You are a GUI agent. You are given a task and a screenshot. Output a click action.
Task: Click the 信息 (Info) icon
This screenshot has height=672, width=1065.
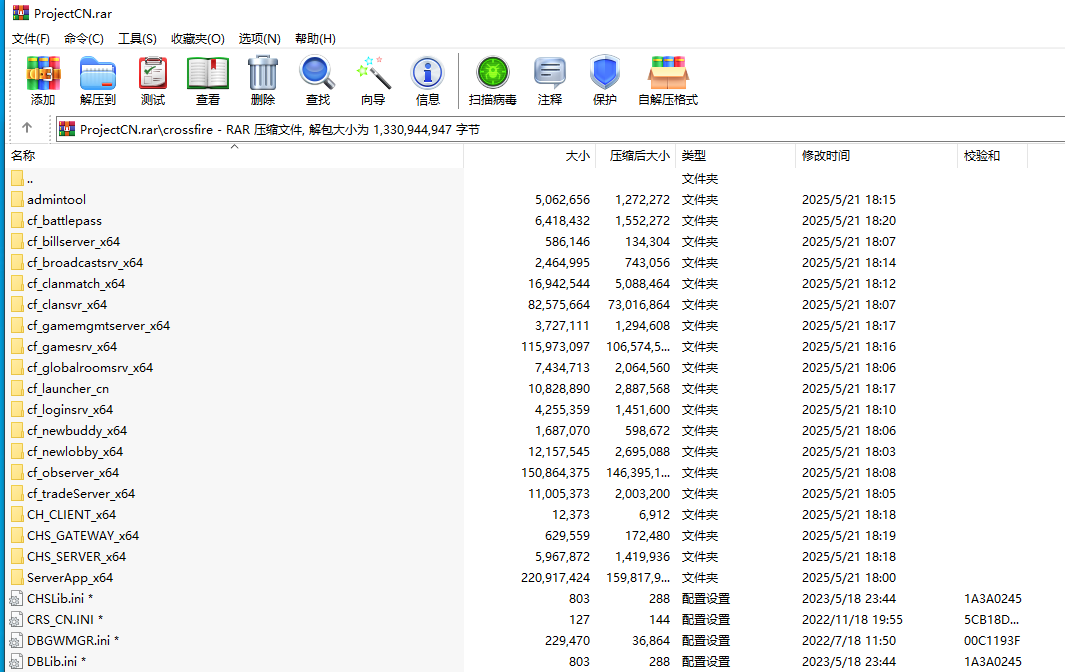(428, 73)
